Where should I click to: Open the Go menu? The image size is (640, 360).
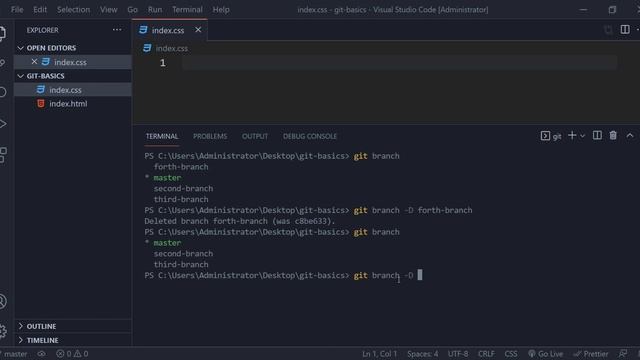(132, 9)
